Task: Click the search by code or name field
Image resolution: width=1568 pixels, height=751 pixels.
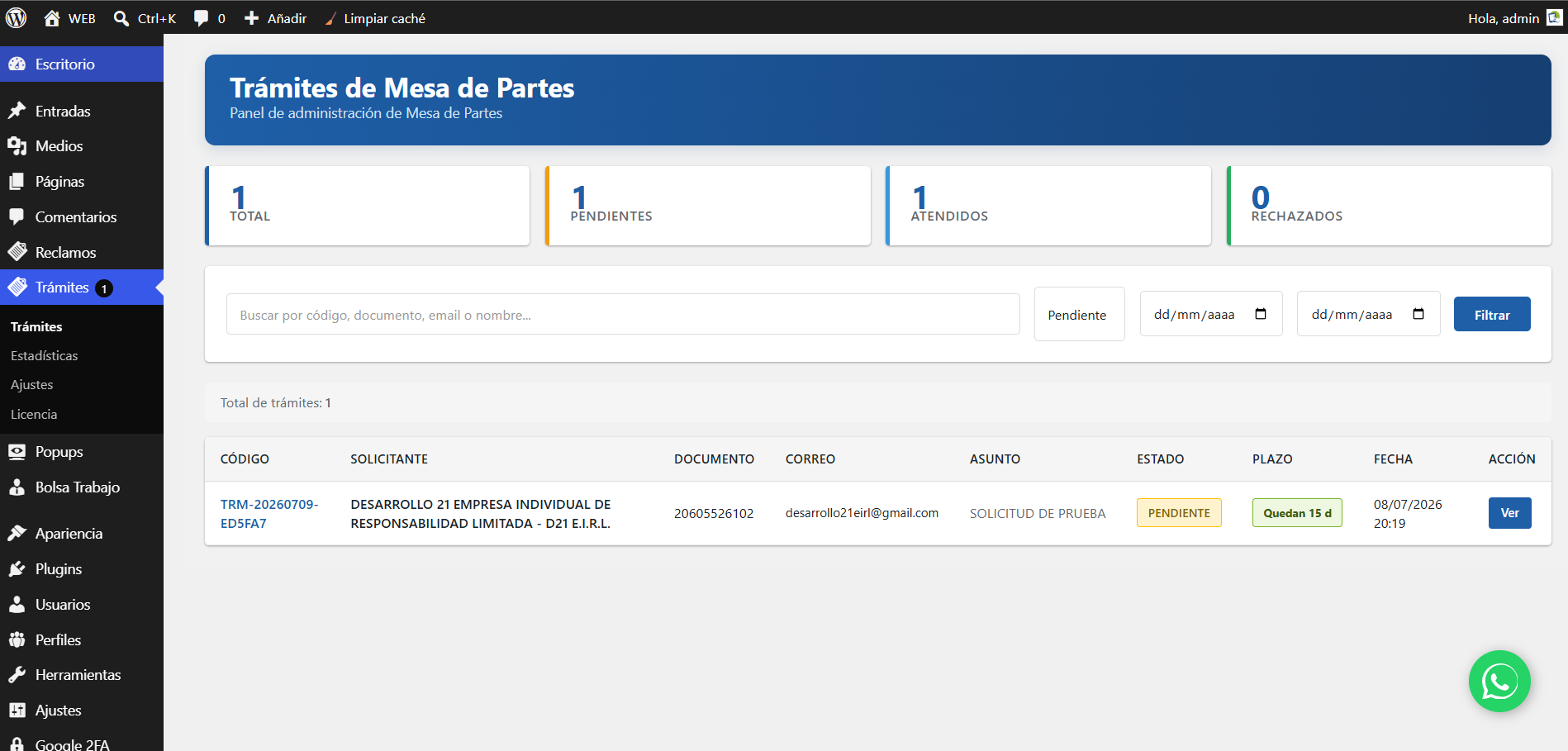Action: (623, 314)
